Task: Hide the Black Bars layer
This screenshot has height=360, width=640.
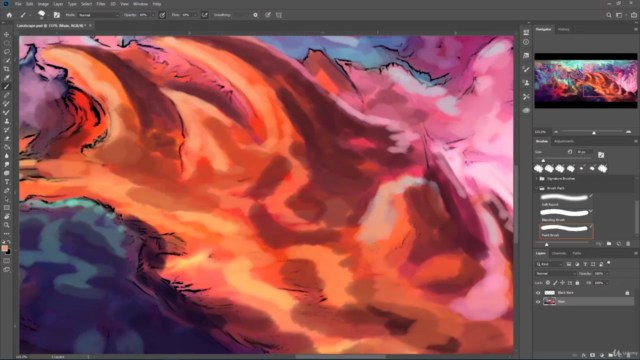Action: 538,293
